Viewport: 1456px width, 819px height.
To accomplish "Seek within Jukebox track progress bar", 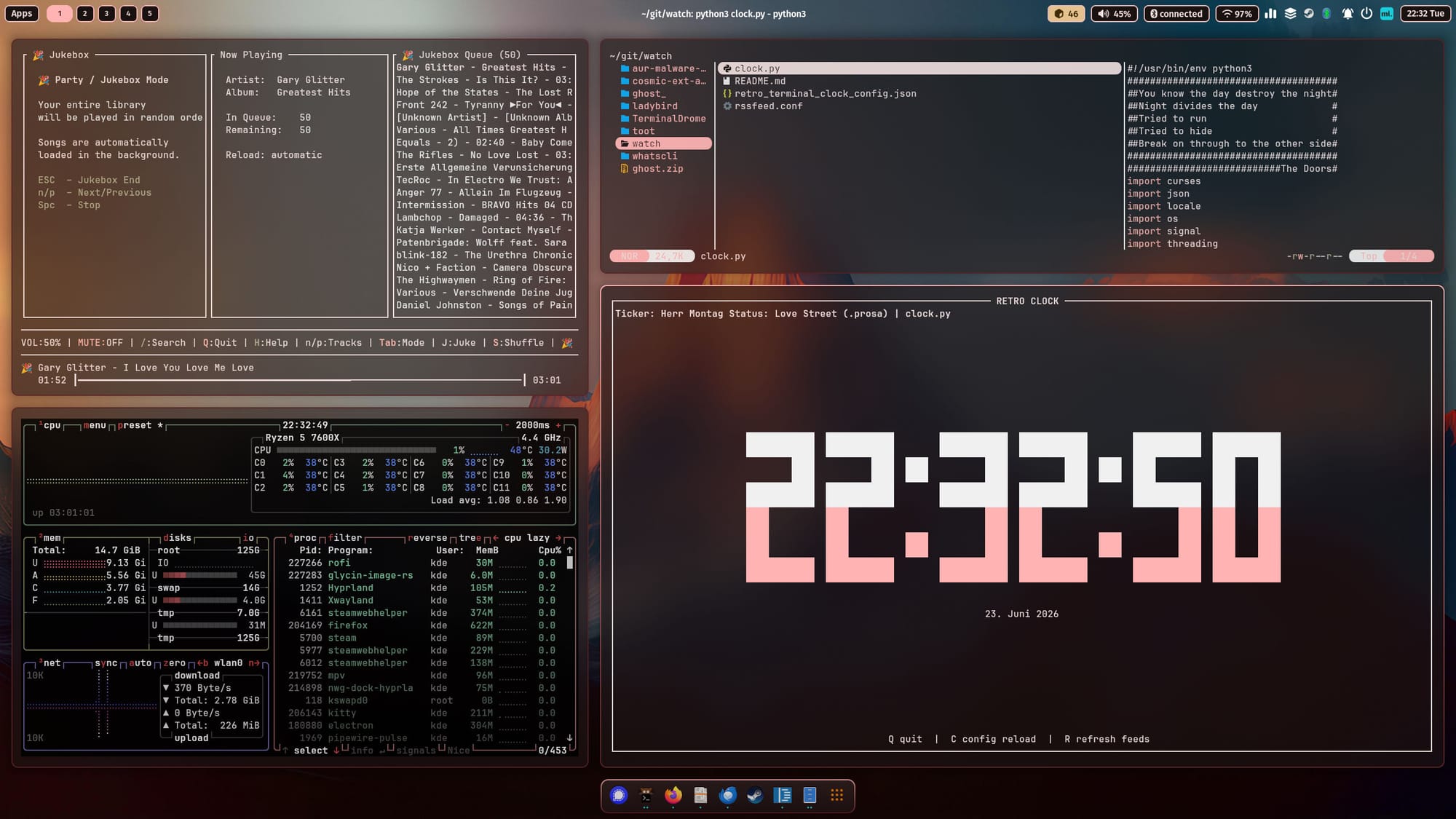I will point(300,380).
